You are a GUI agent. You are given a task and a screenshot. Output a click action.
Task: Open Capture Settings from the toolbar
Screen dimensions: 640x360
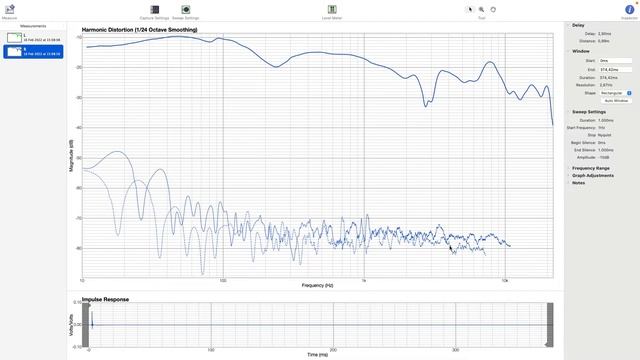click(x=155, y=9)
